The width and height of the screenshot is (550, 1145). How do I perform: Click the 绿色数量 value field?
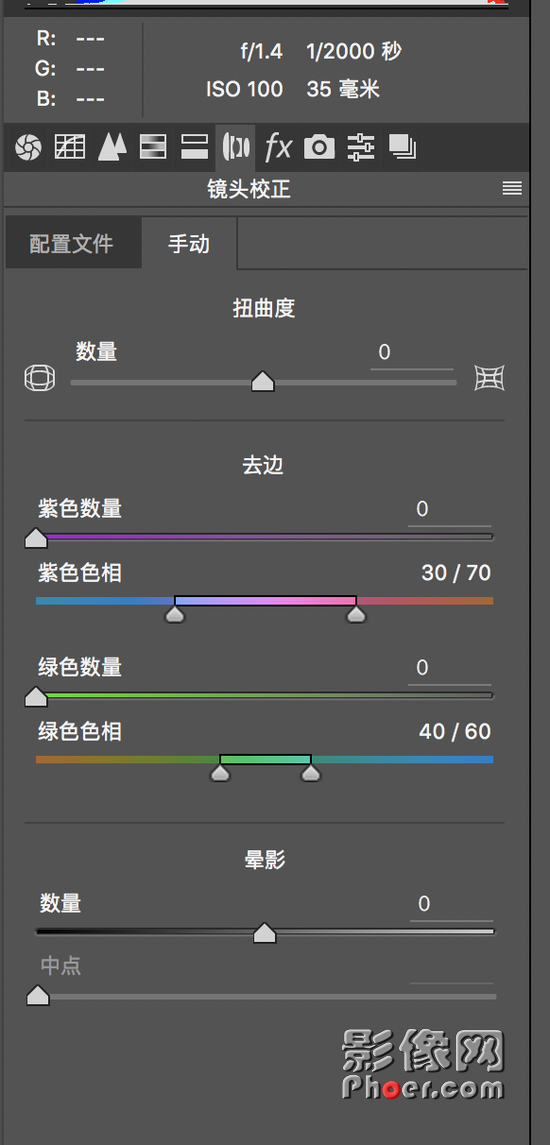(449, 668)
